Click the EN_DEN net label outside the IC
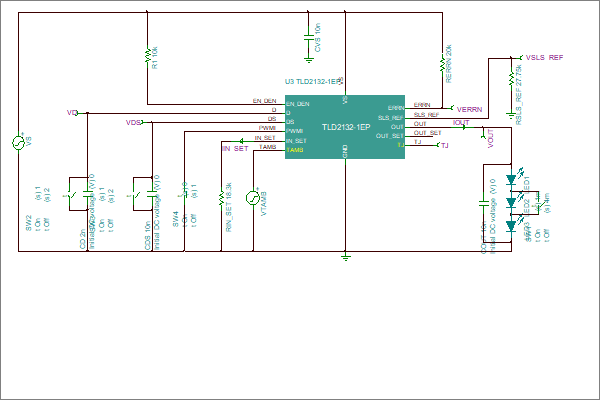 264,101
